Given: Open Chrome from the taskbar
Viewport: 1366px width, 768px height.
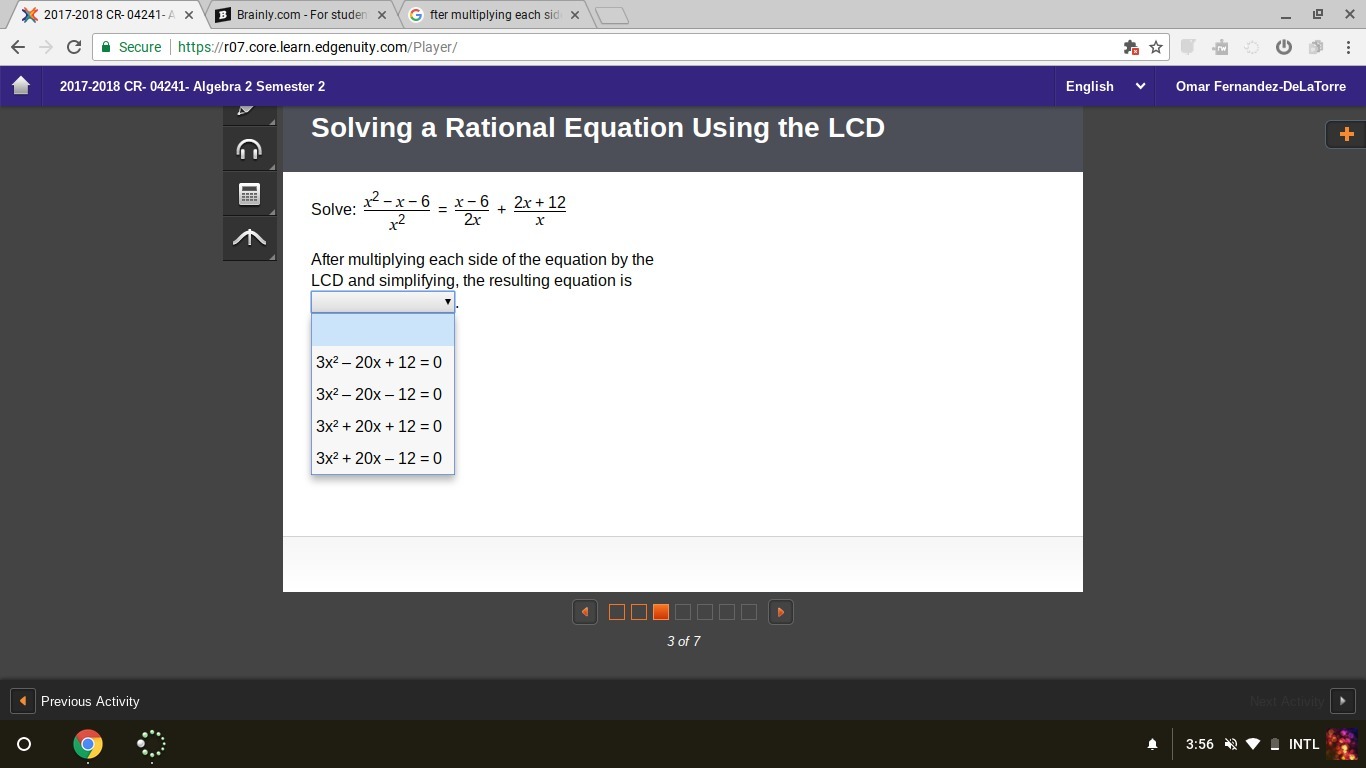Looking at the screenshot, I should [x=88, y=744].
